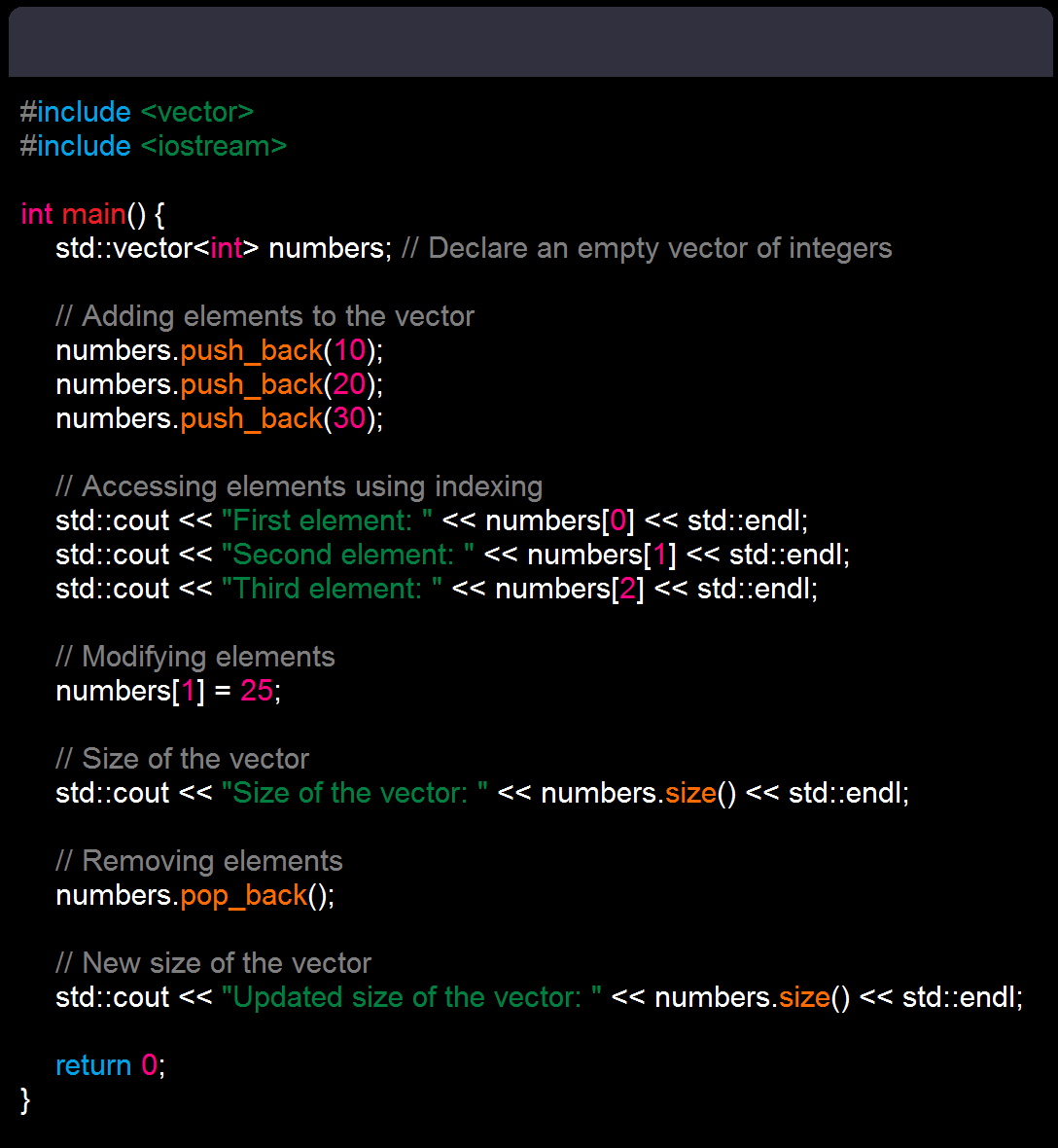Screen dimensions: 1058x1148
Task: Click the number 20 in push_back
Action: coord(349,384)
